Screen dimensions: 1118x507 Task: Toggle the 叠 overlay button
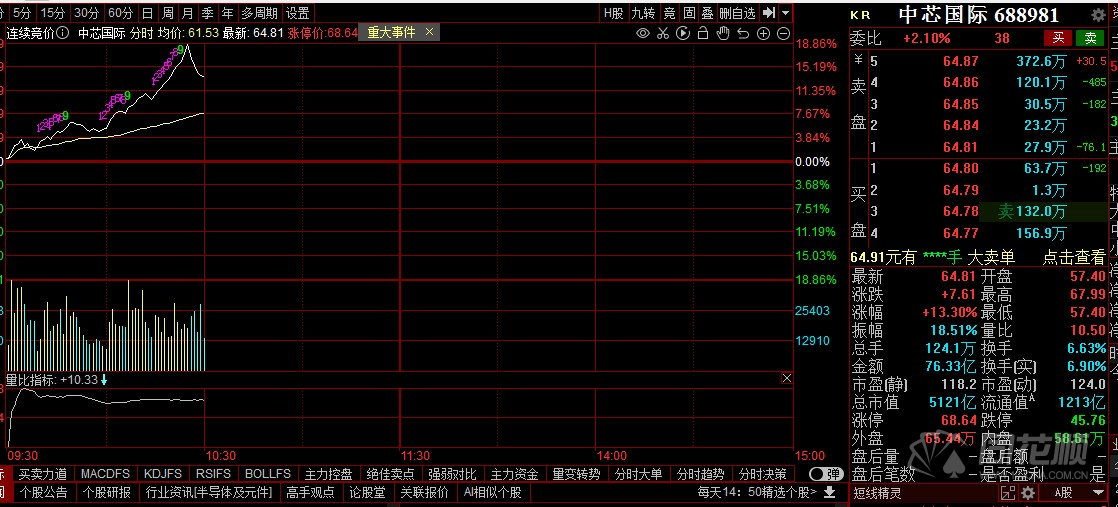(707, 13)
